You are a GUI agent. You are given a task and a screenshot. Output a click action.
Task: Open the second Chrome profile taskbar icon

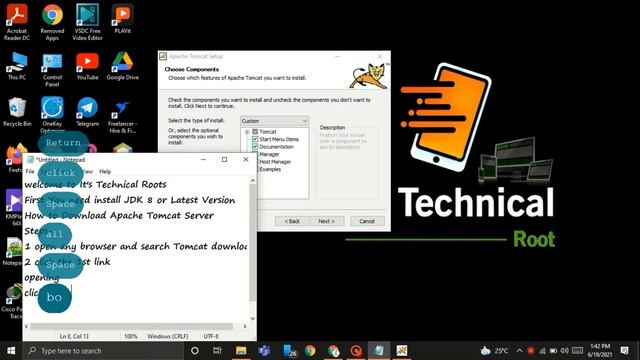(x=333, y=351)
